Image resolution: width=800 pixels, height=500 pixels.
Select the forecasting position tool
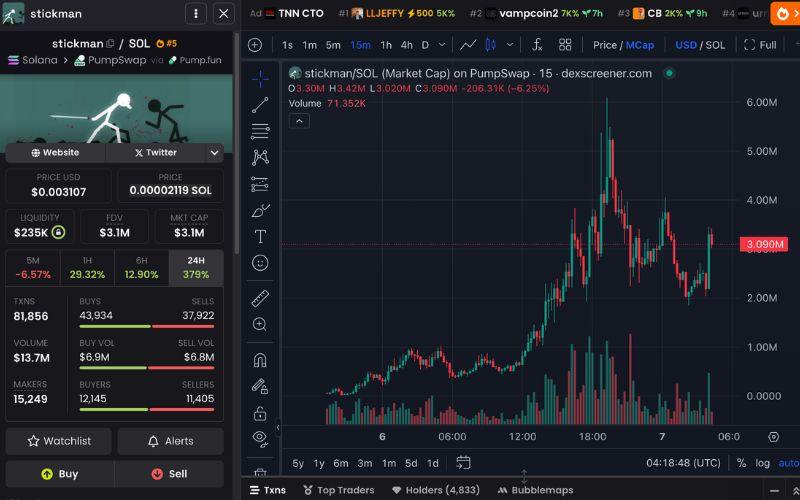pyautogui.click(x=260, y=184)
